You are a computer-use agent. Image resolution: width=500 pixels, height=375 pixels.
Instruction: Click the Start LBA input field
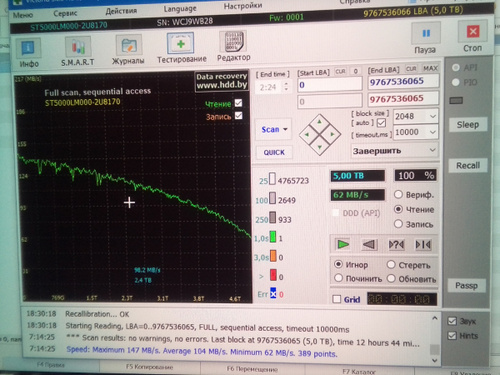pyautogui.click(x=330, y=84)
